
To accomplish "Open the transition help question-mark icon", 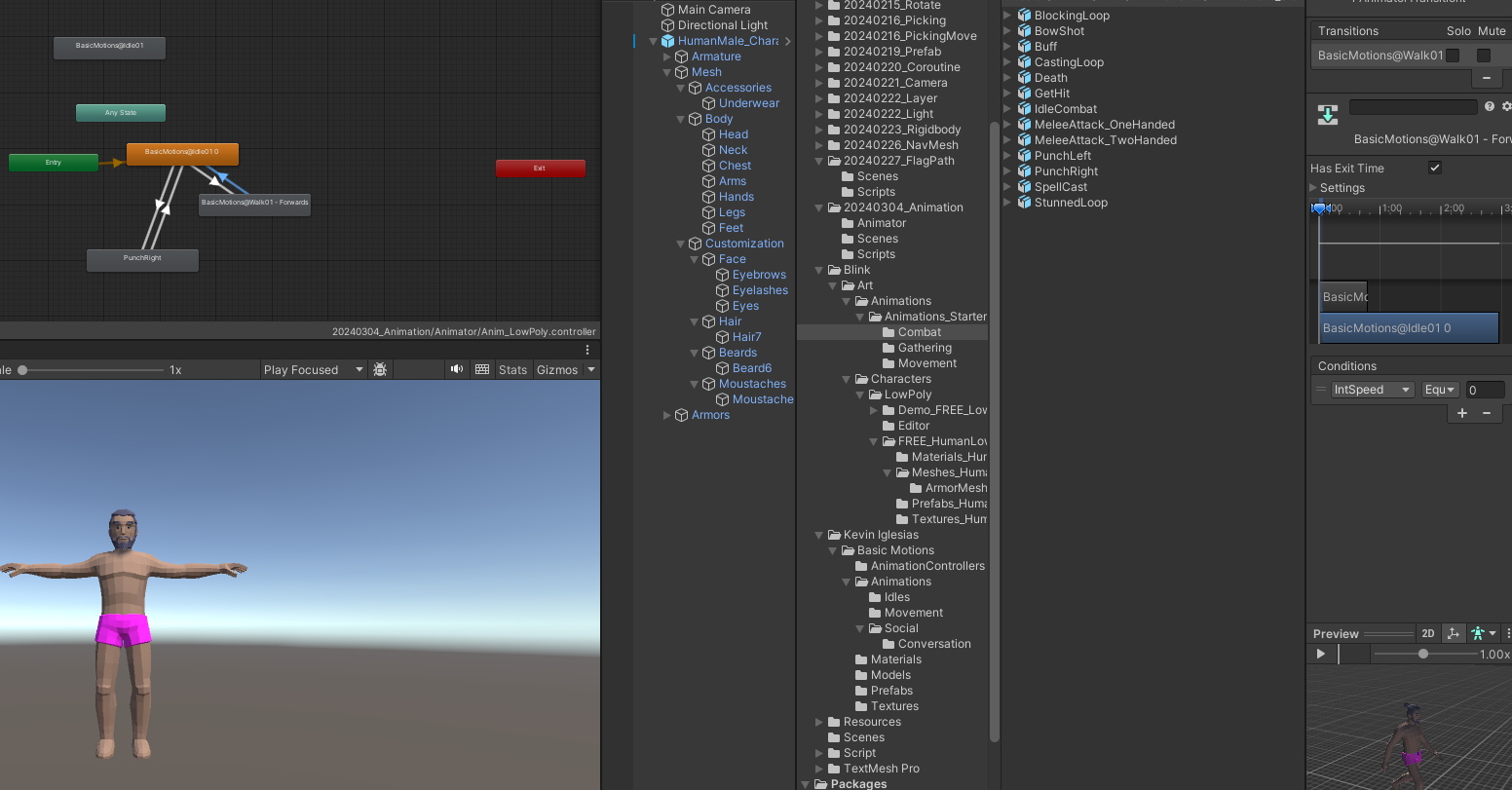I will pos(1489,106).
